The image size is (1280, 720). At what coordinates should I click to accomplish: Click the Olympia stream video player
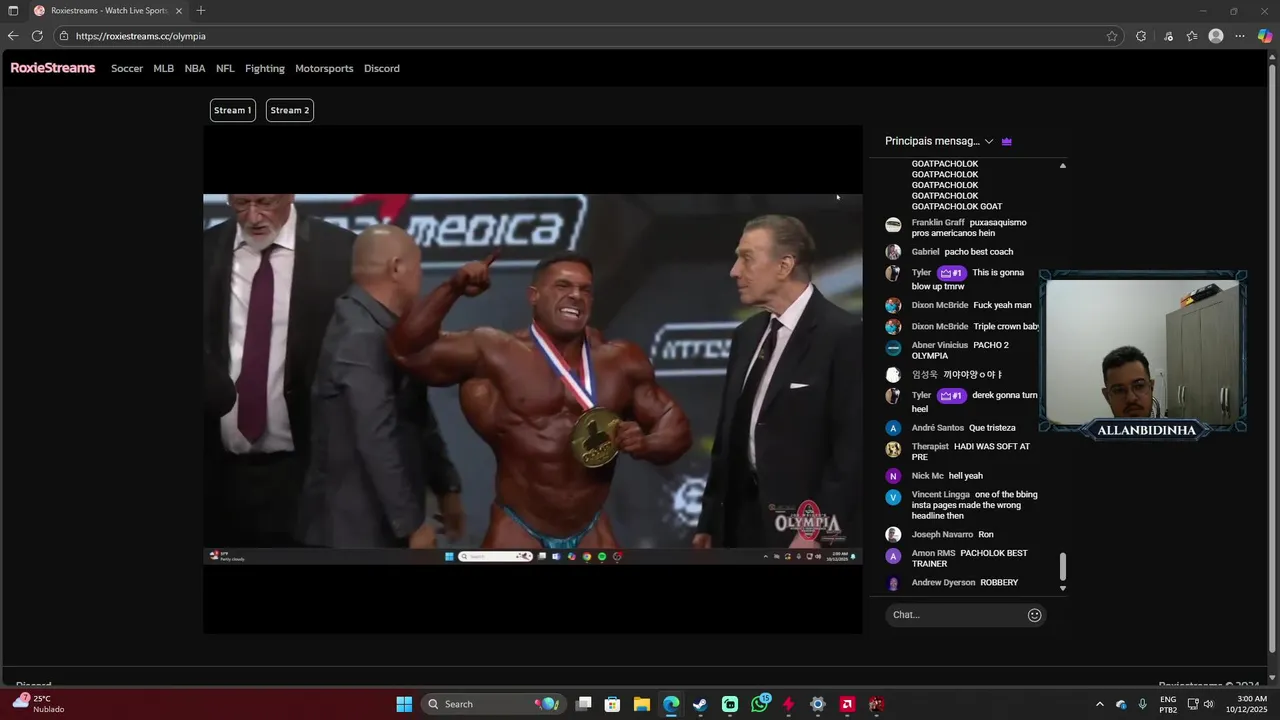533,379
